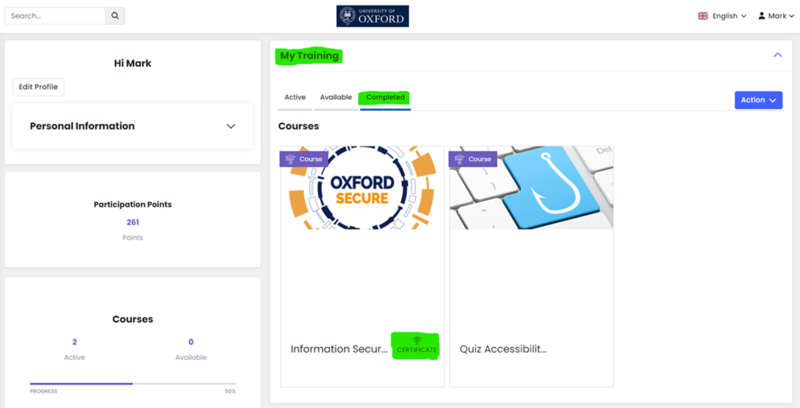This screenshot has height=408, width=800.
Task: Click the search magnifier button
Action: 115,16
